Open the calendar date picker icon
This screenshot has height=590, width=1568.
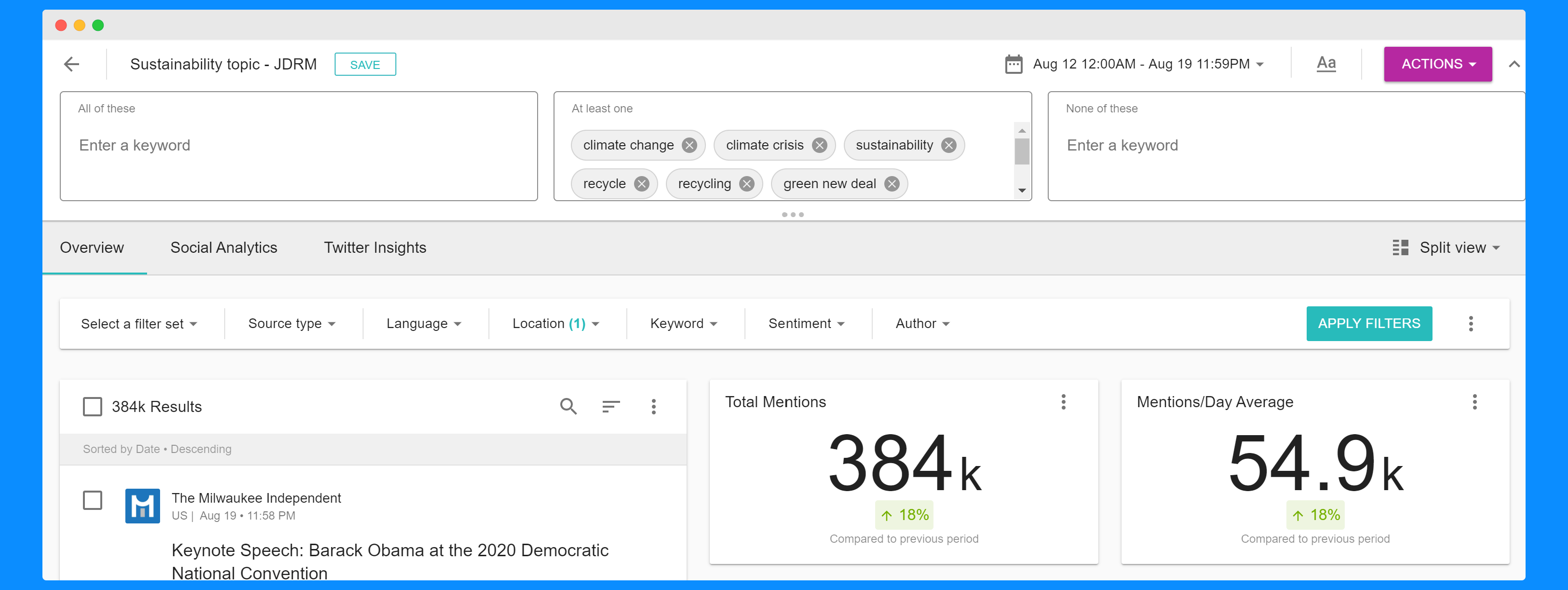(1014, 64)
